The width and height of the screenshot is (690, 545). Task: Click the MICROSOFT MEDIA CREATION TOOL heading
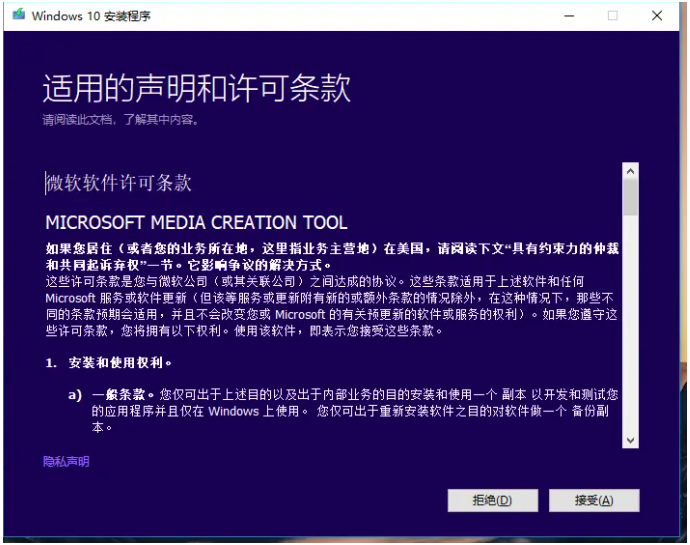(196, 222)
